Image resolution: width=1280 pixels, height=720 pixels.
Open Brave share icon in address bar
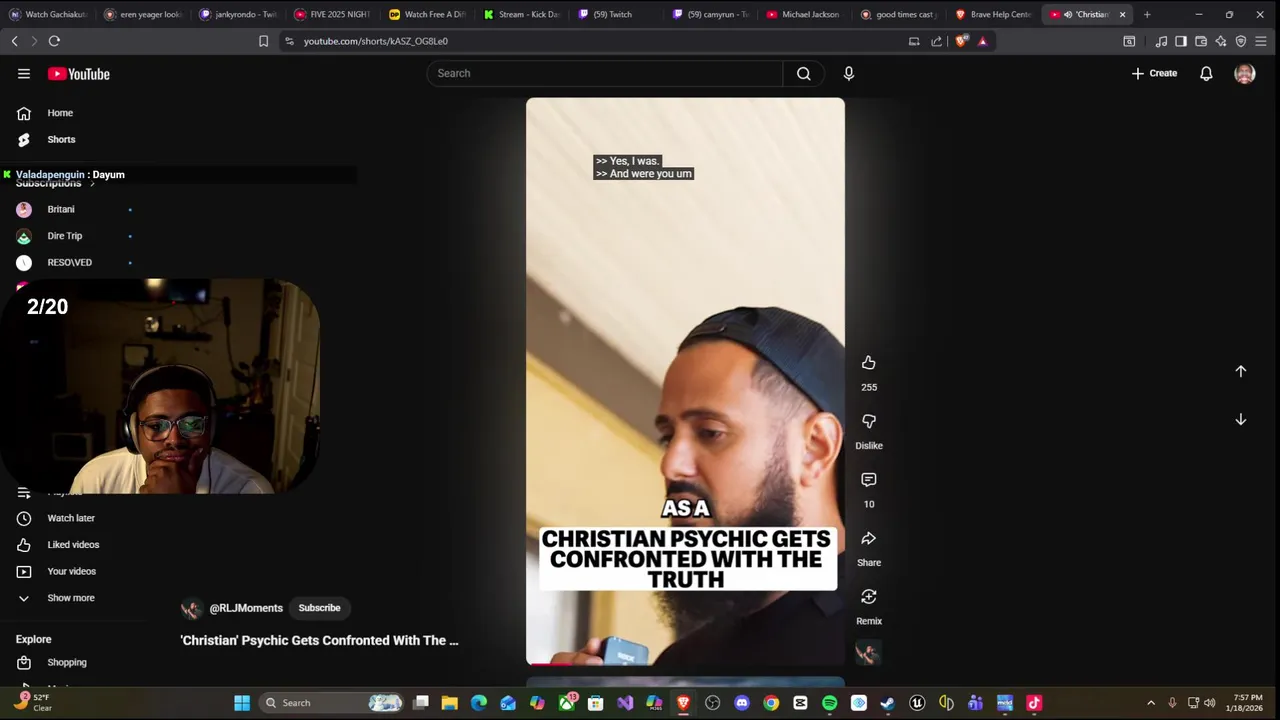[x=936, y=41]
